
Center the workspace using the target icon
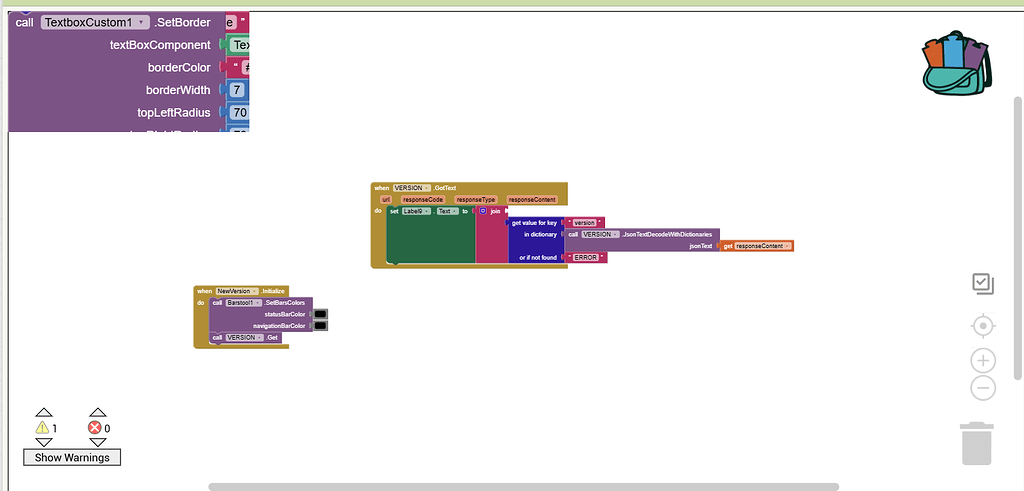tap(983, 326)
